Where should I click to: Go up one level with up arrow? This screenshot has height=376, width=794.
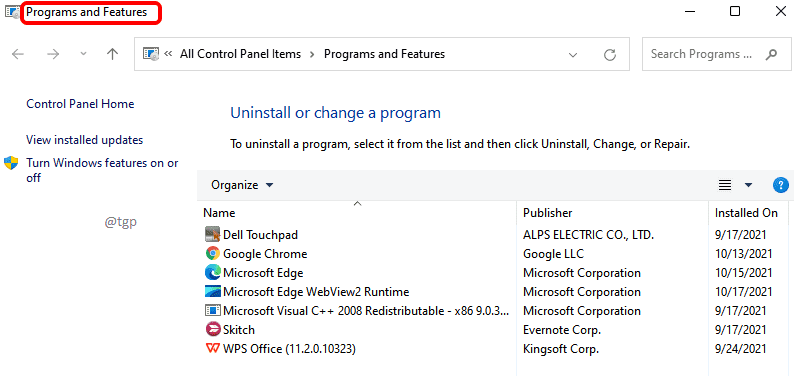tap(112, 54)
